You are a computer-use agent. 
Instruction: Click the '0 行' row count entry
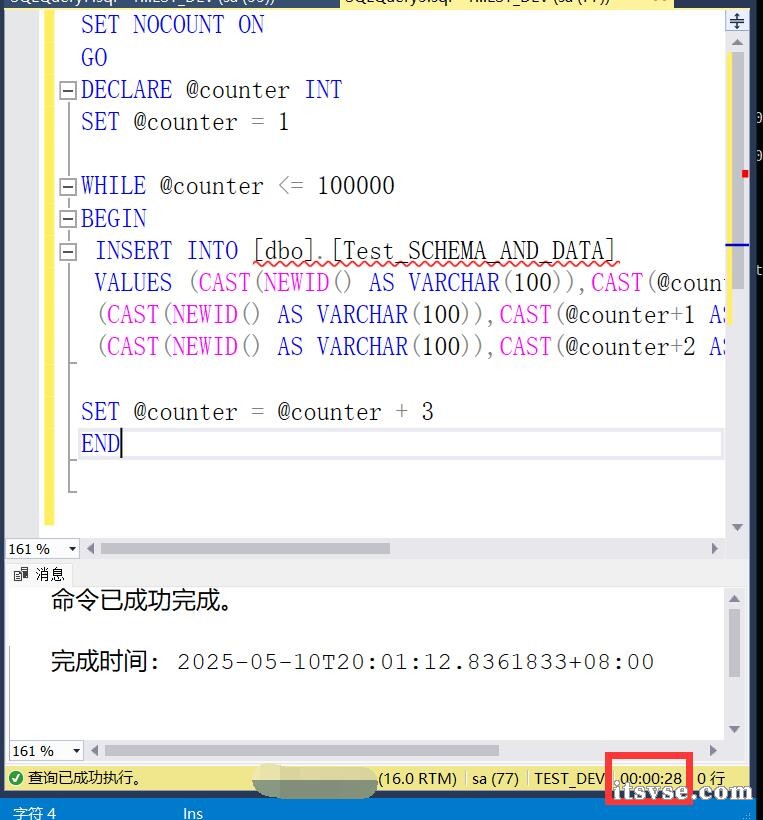click(711, 779)
